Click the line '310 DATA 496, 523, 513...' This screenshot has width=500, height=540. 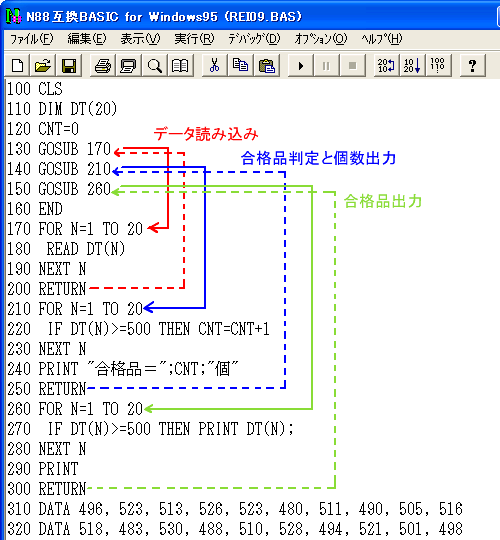[x=235, y=508]
